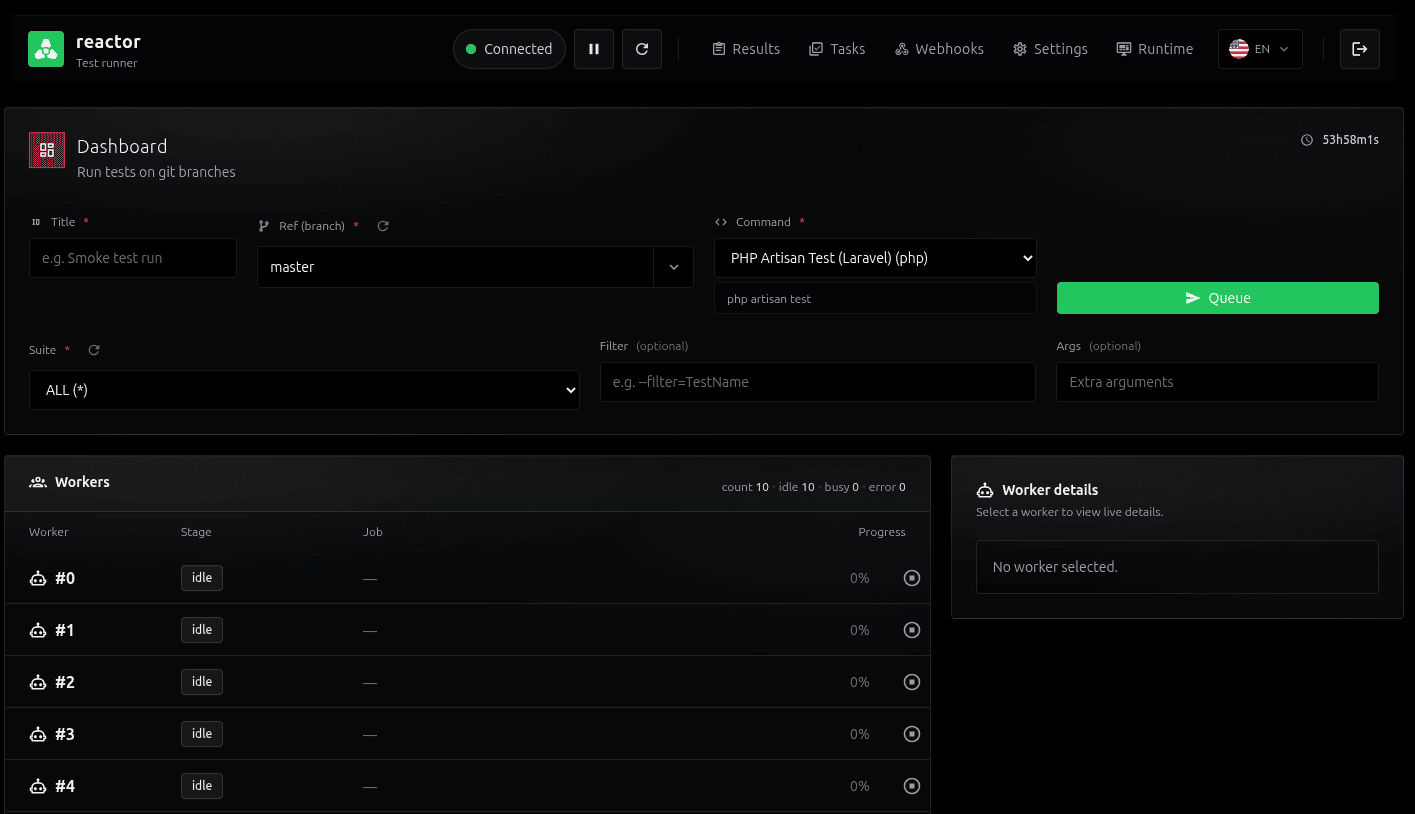The height and width of the screenshot is (814, 1415).
Task: Click the php artisan test command text
Action: pyautogui.click(x=769, y=299)
